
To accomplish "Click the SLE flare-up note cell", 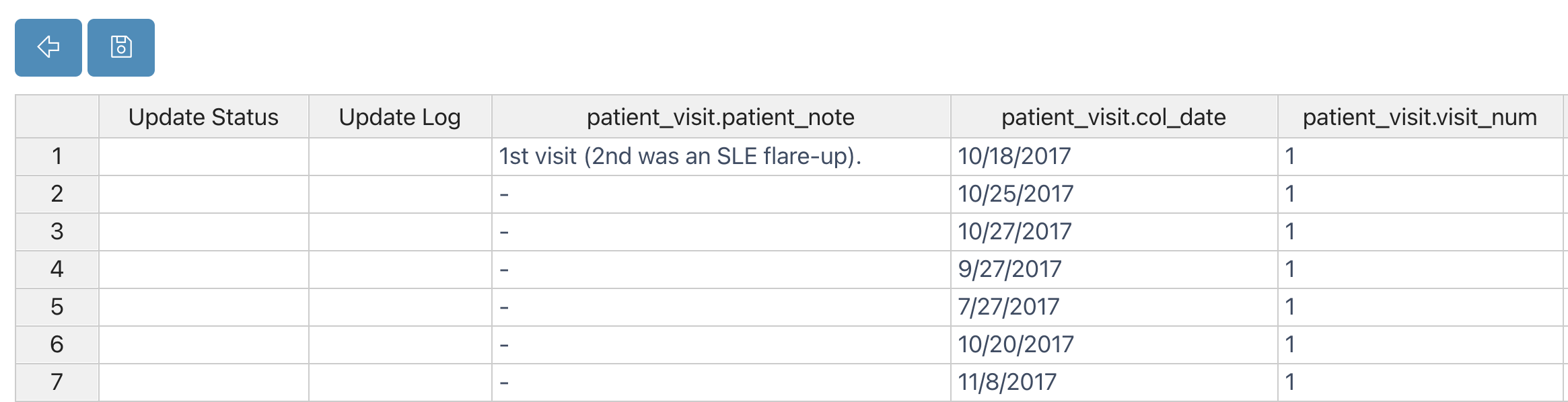I will click(x=721, y=157).
